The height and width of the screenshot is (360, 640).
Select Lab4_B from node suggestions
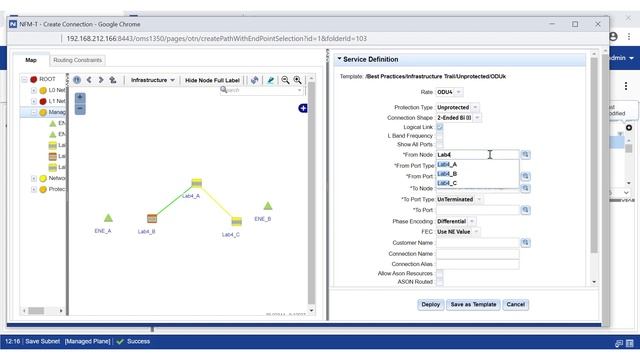pos(477,174)
